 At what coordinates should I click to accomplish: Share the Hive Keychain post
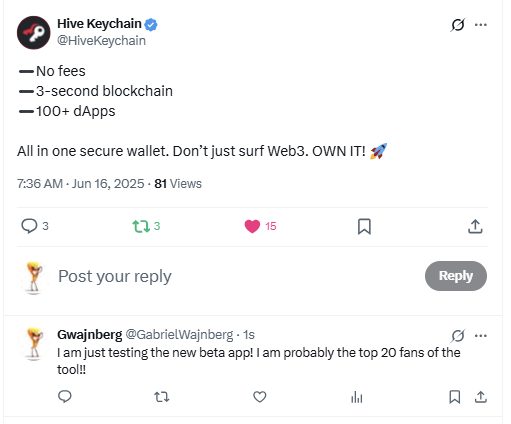475,226
